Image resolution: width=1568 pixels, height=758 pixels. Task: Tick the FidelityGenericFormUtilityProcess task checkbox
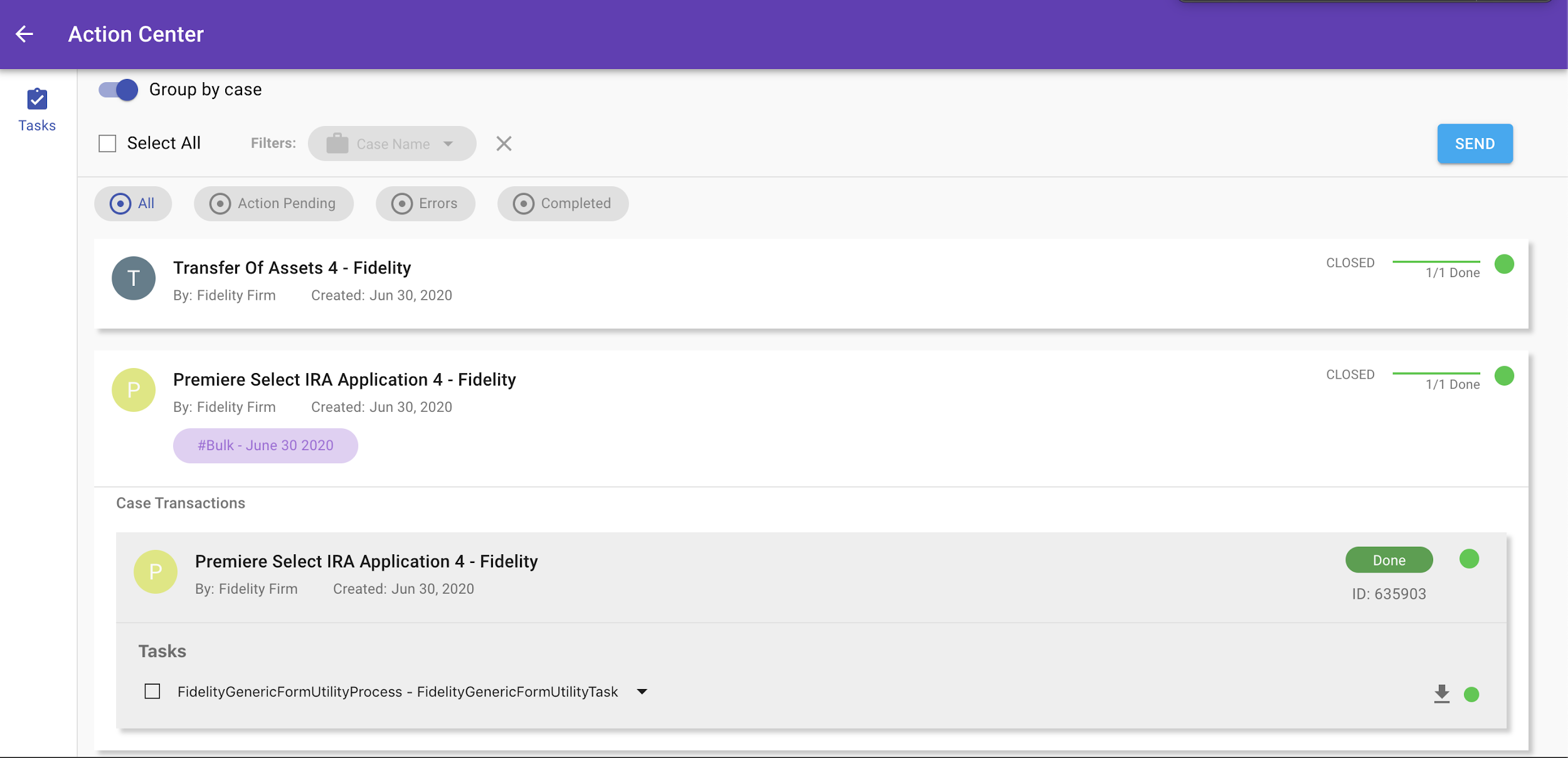pyautogui.click(x=152, y=691)
